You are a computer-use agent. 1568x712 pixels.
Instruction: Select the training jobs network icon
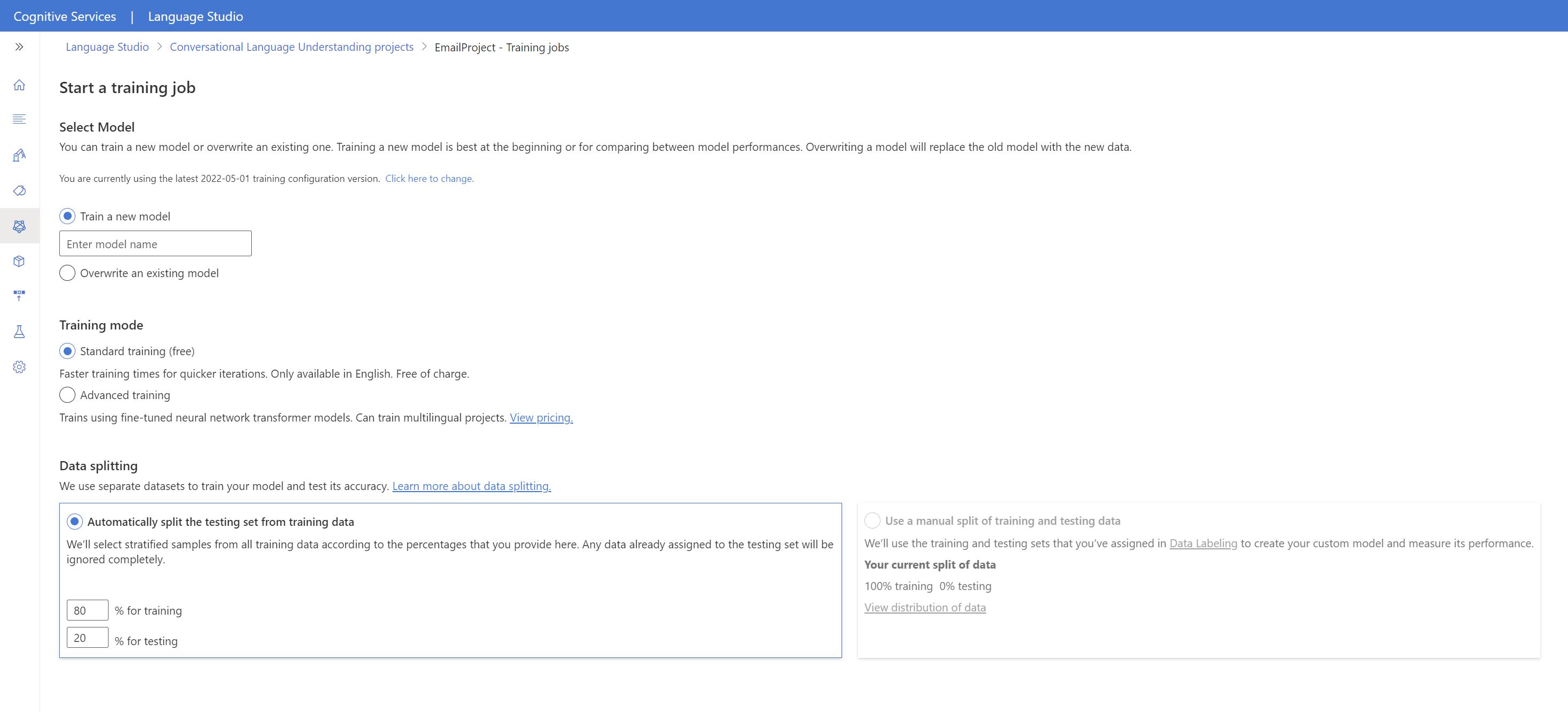click(19, 226)
